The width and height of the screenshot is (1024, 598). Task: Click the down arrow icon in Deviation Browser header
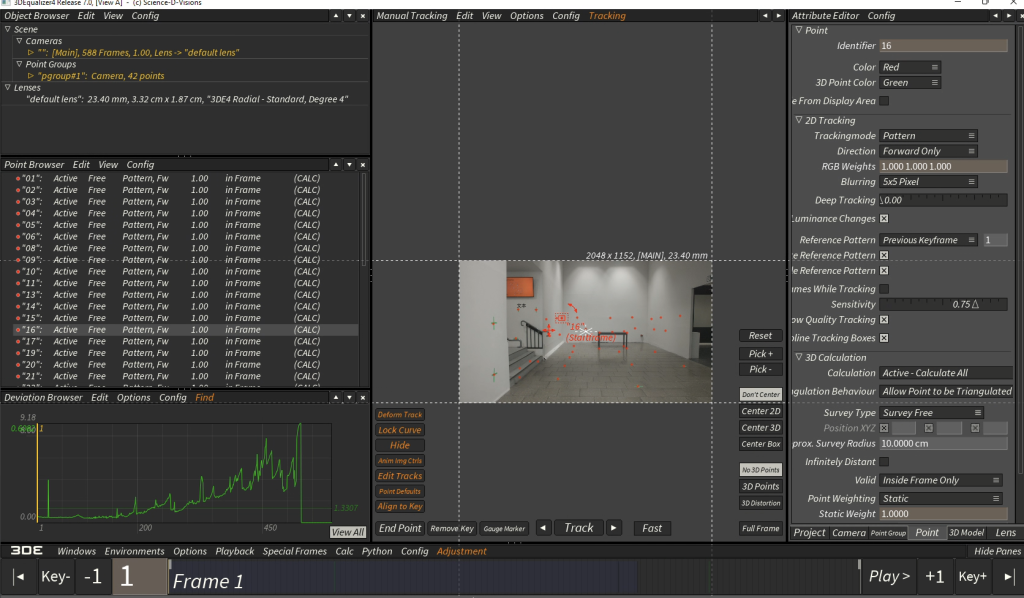click(348, 398)
